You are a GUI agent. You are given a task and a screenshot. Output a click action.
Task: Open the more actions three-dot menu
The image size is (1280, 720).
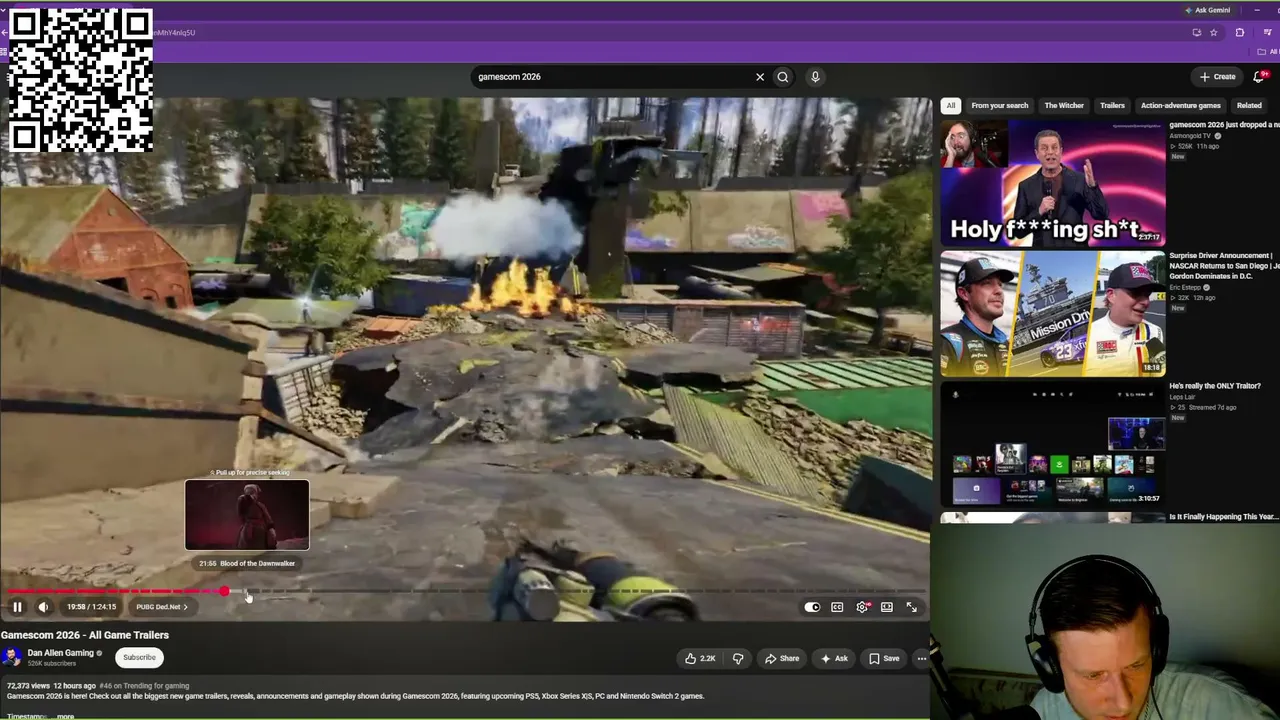point(921,658)
